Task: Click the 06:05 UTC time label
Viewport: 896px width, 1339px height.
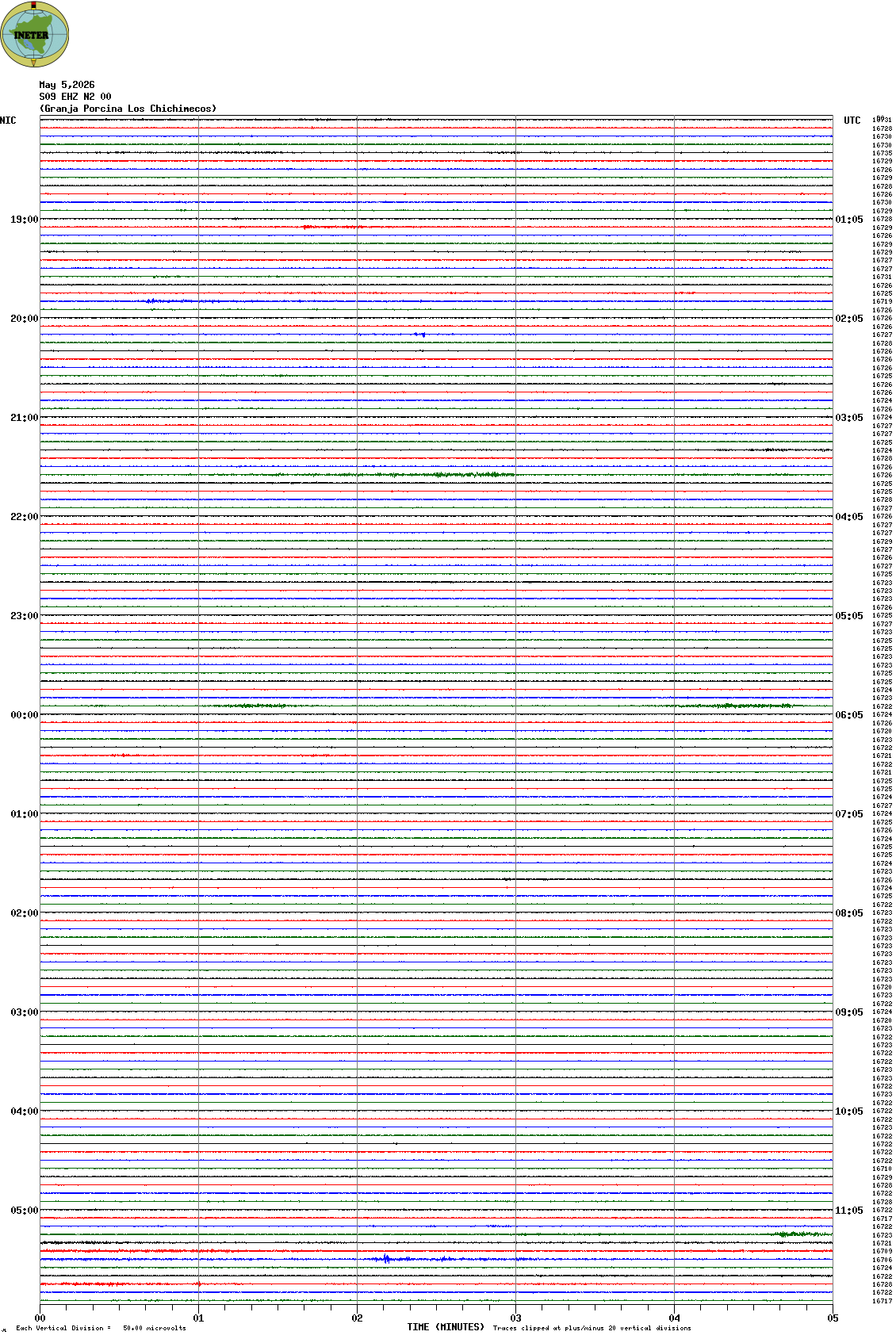Action: click(849, 715)
